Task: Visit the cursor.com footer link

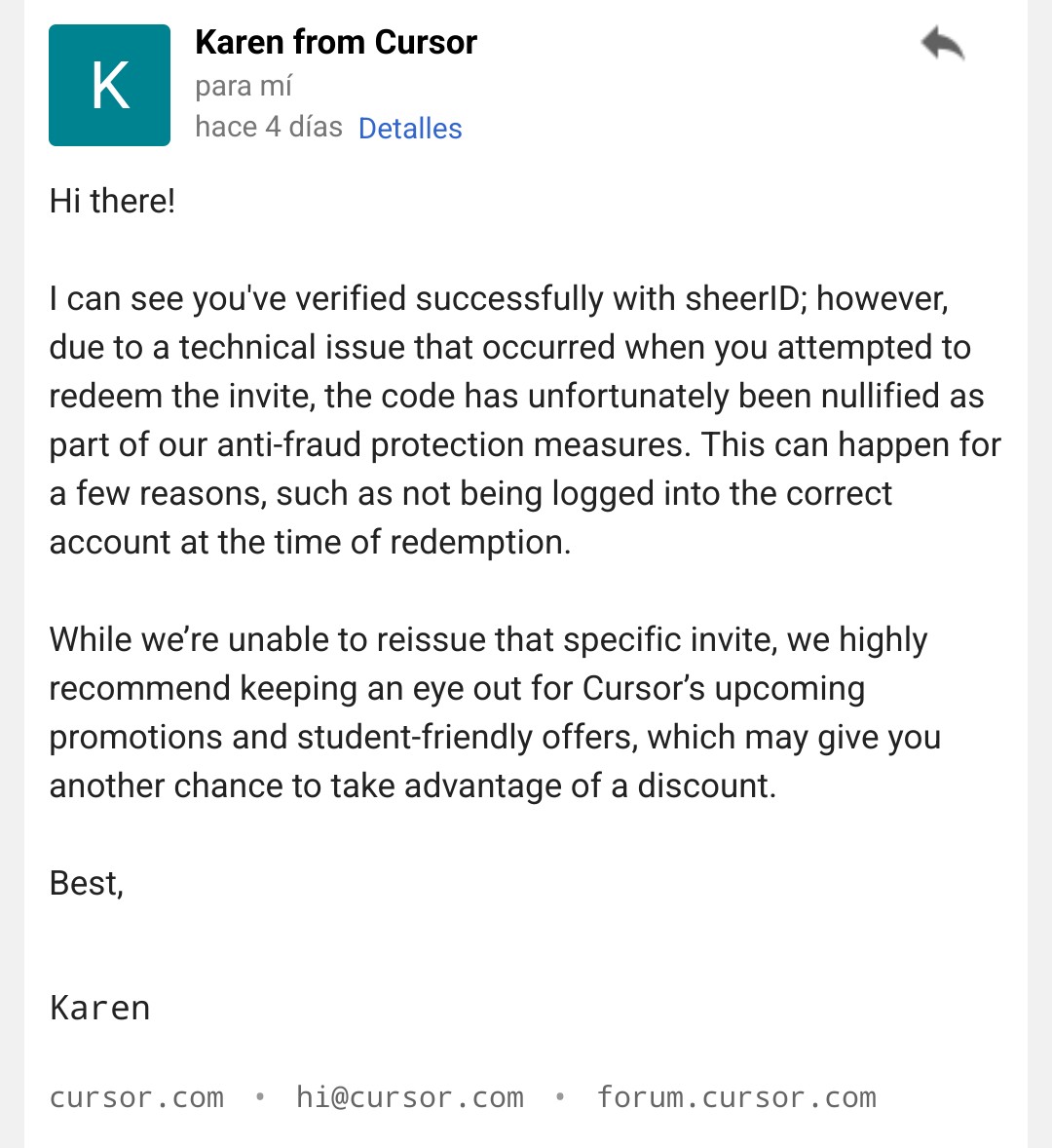Action: point(136,1097)
